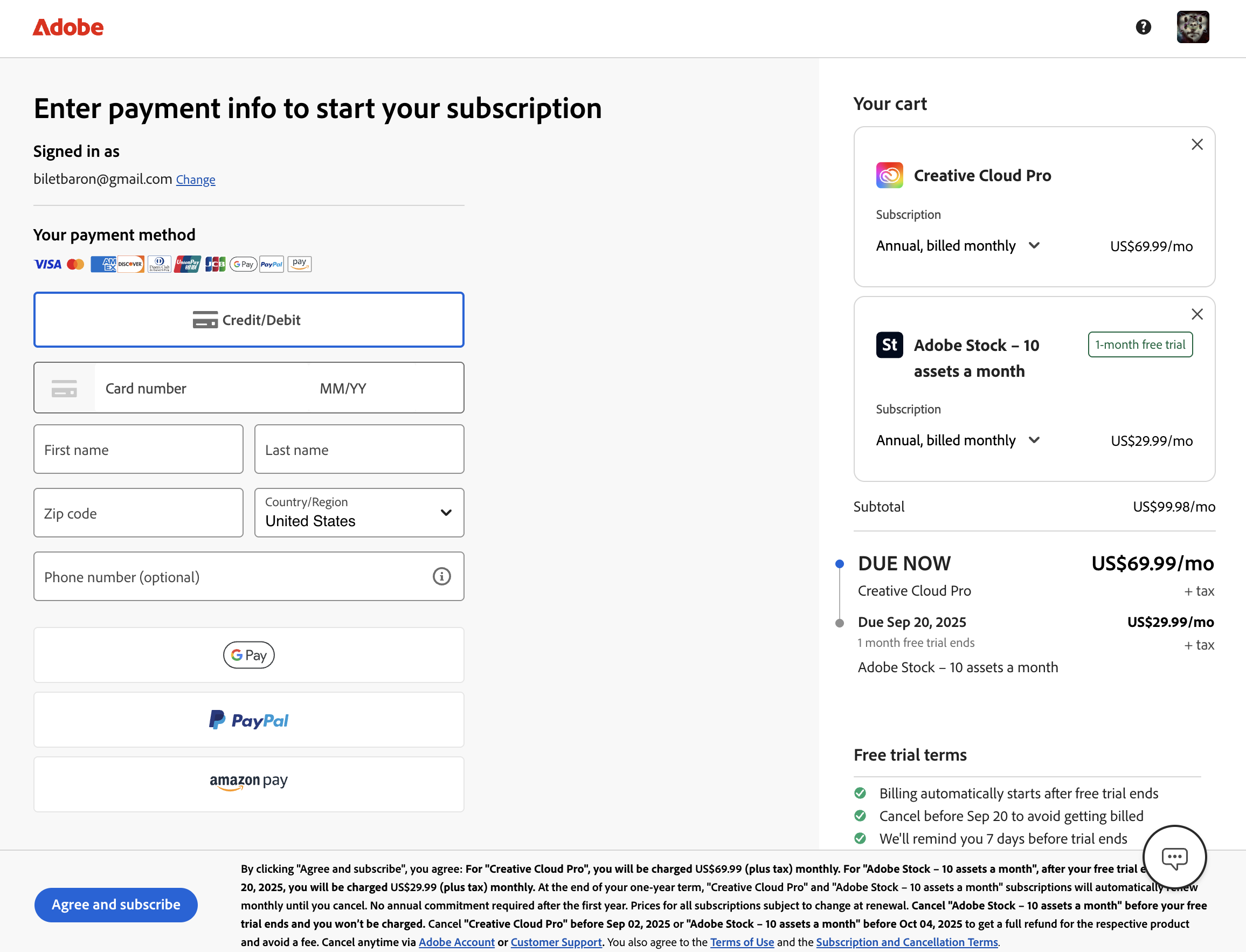This screenshot has height=952, width=1246.
Task: Open the Terms of Use link
Action: click(742, 942)
